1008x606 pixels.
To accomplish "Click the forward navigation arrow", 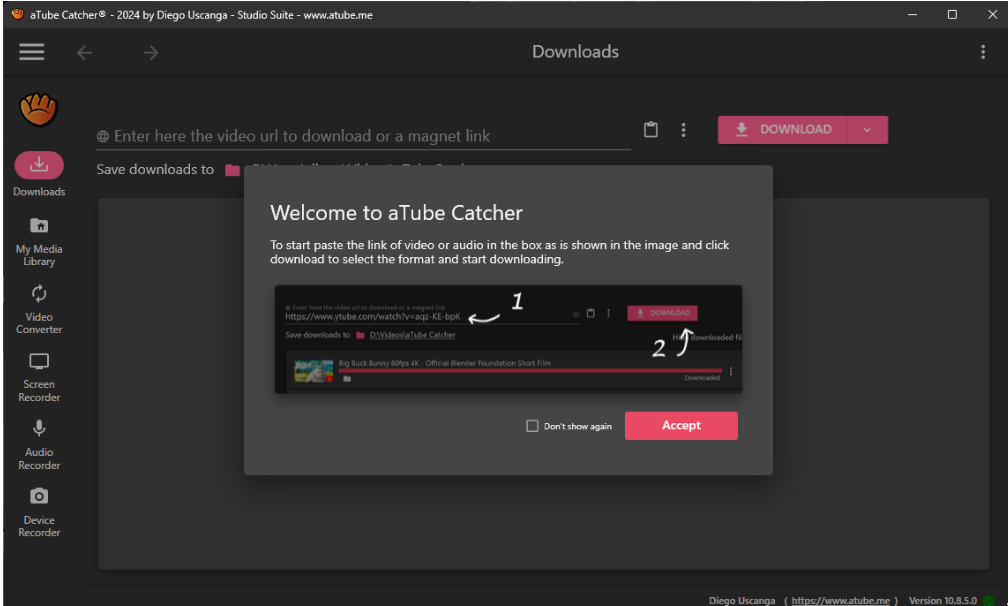I will tap(149, 51).
